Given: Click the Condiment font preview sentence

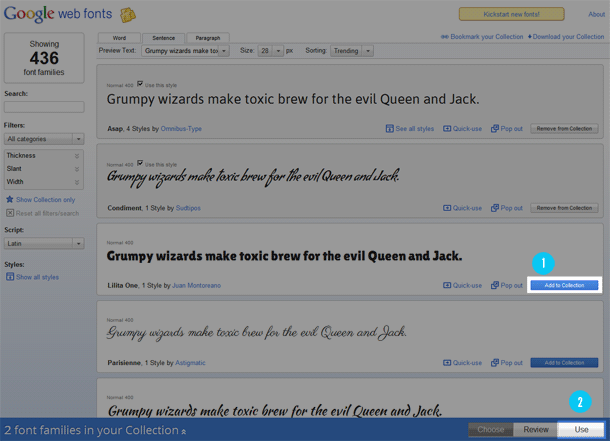Looking at the screenshot, I should (253, 177).
